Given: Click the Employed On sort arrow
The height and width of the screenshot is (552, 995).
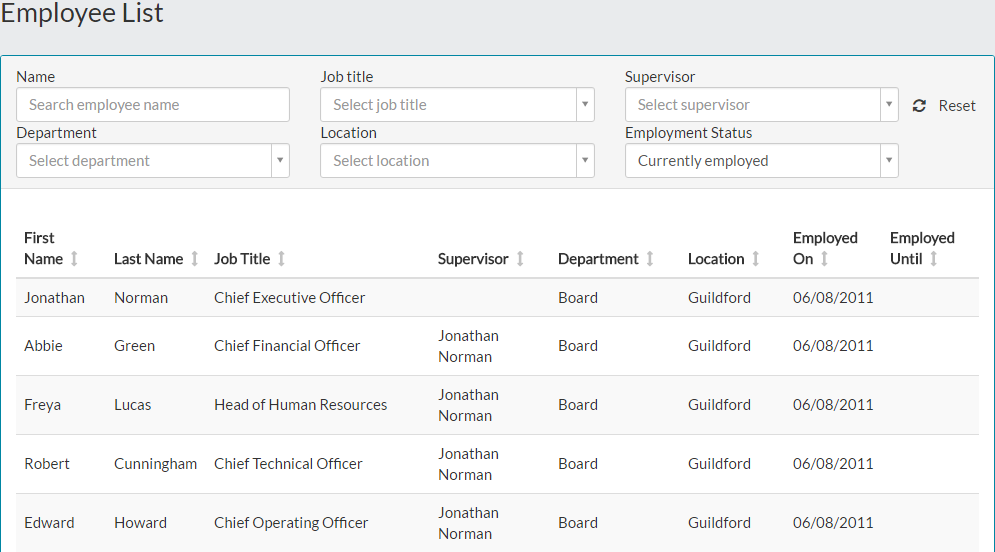Looking at the screenshot, I should click(825, 259).
